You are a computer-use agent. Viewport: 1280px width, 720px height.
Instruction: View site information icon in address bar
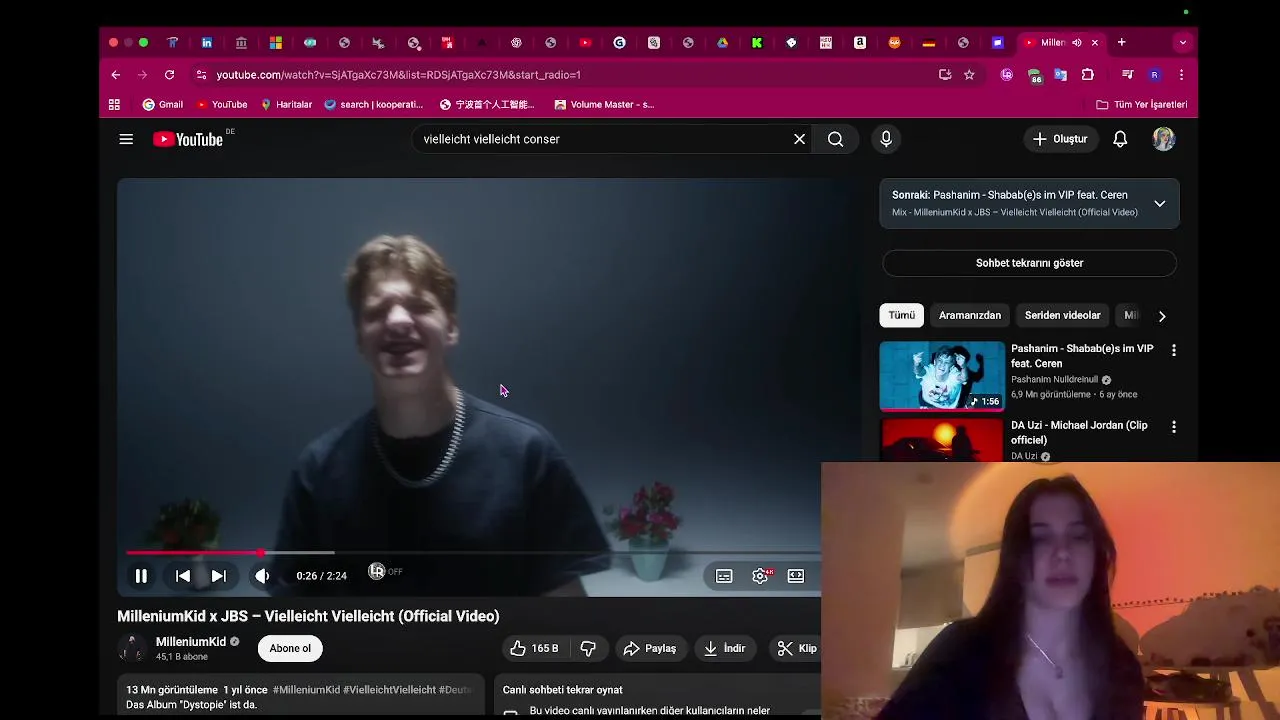[x=201, y=75]
